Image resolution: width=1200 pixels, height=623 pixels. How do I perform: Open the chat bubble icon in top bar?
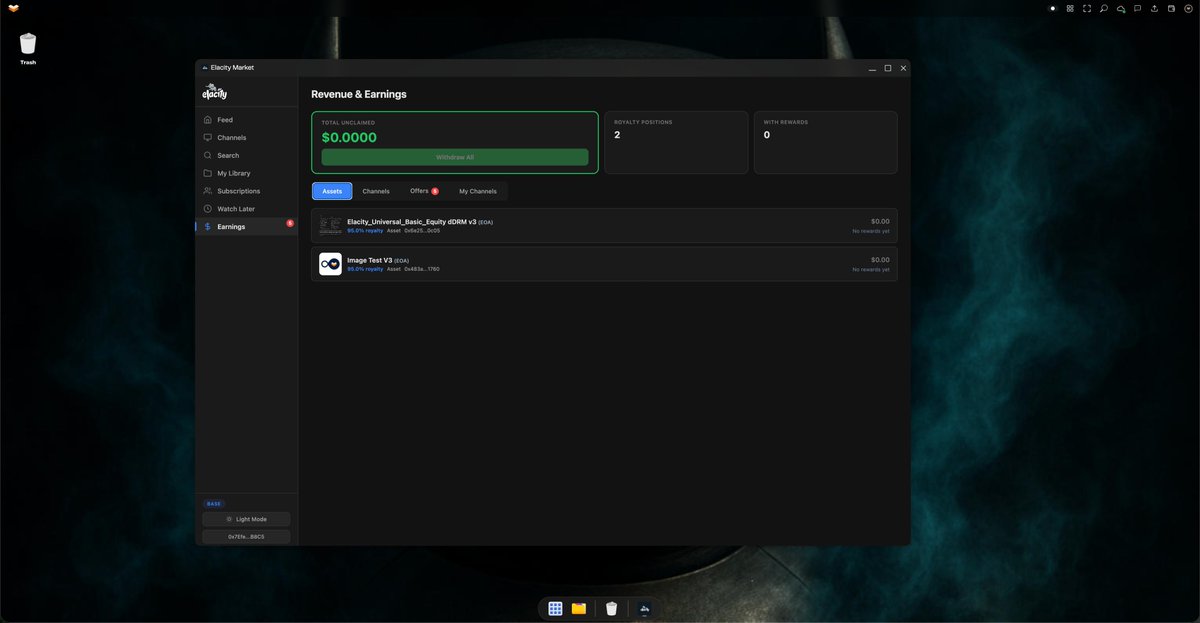1138,8
